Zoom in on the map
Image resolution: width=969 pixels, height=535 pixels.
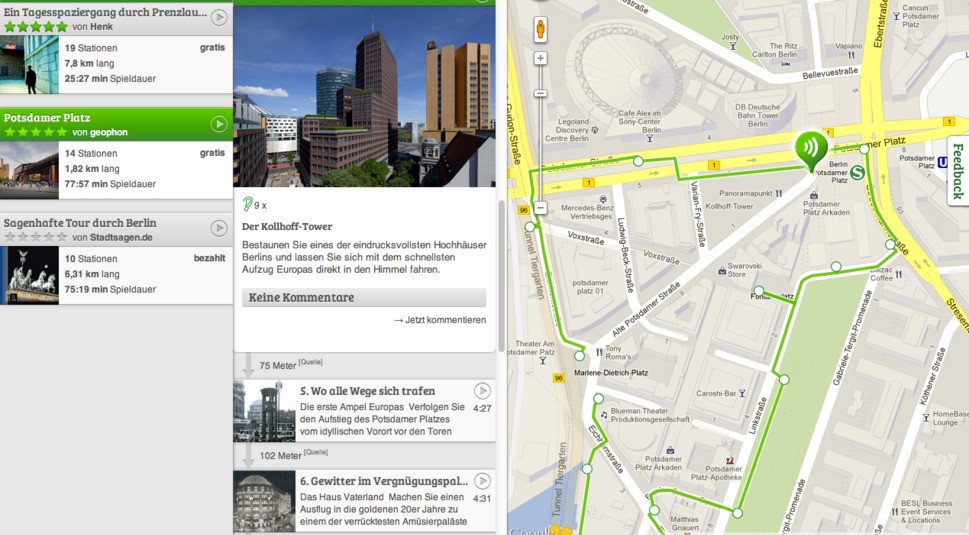point(540,59)
